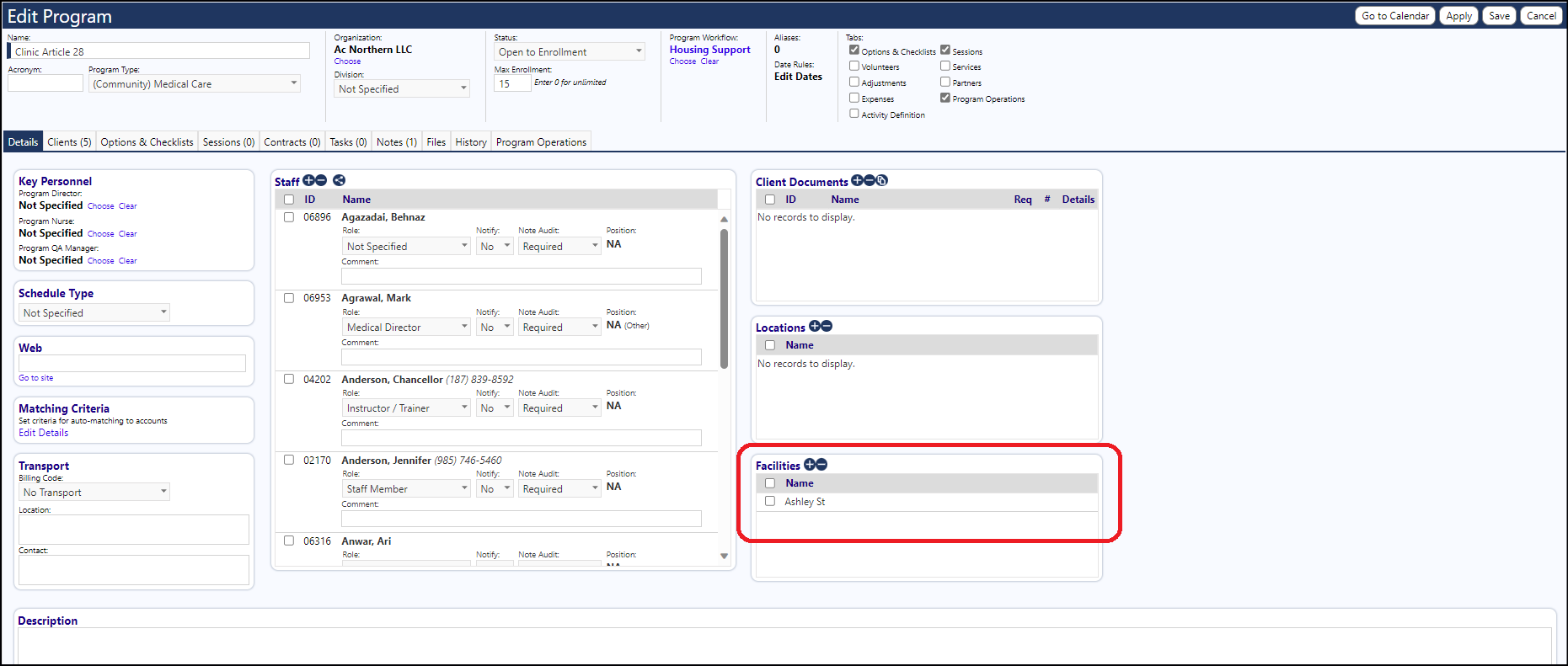Open the Notes (1) tab

coord(396,141)
